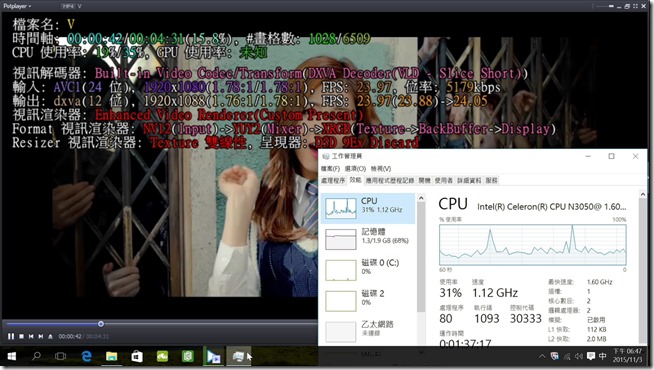The width and height of the screenshot is (654, 370).
Task: Switch to 應用程式歷程記錄 tab
Action: [x=390, y=180]
